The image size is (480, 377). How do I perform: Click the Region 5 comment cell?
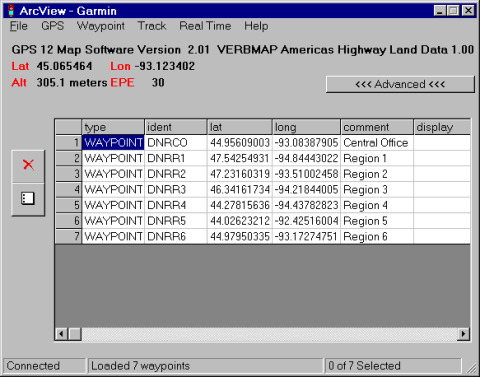click(377, 221)
